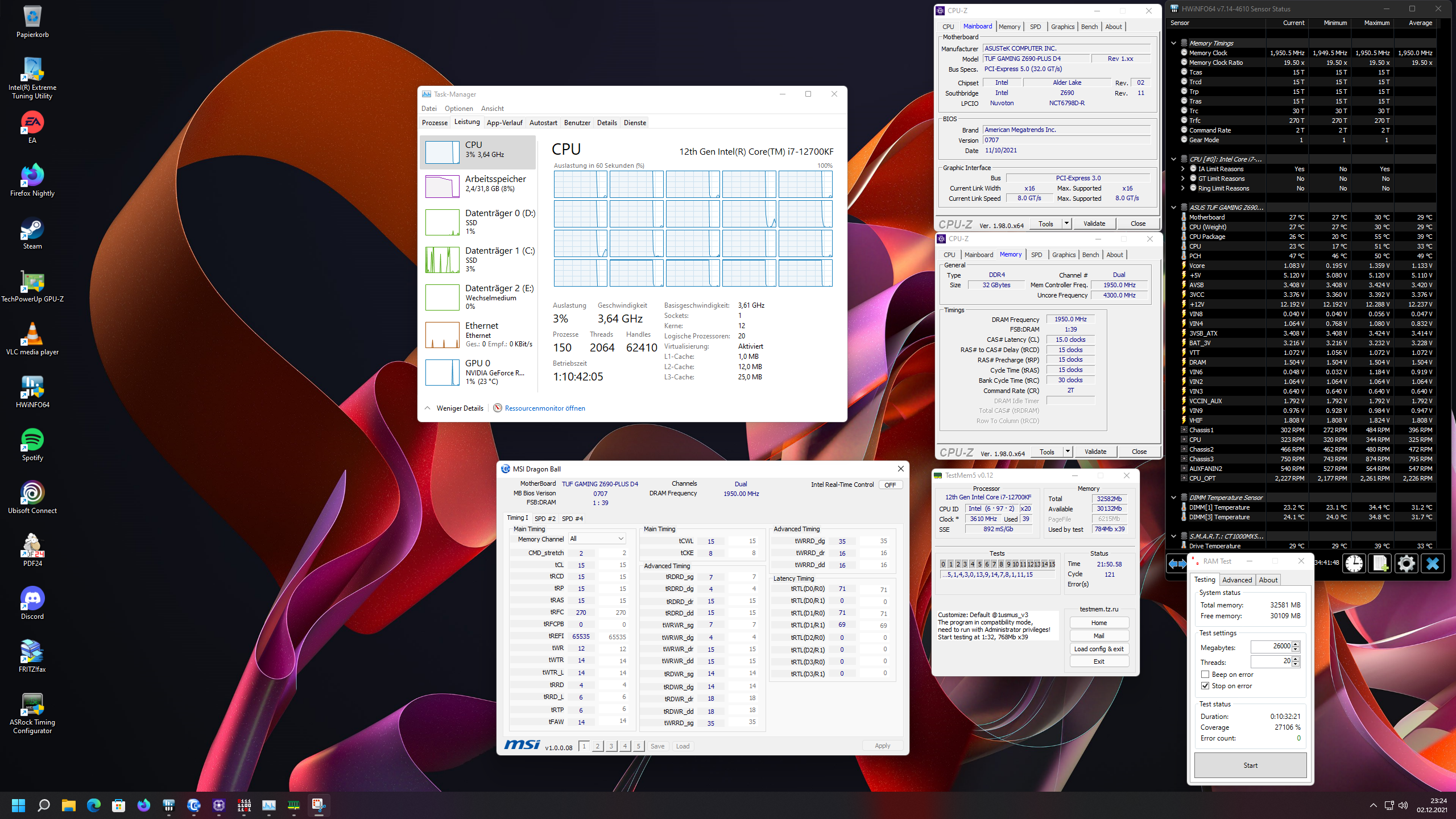Image resolution: width=1456 pixels, height=819 pixels.
Task: Open Snipping Tool on the taskbar
Action: tap(319, 805)
